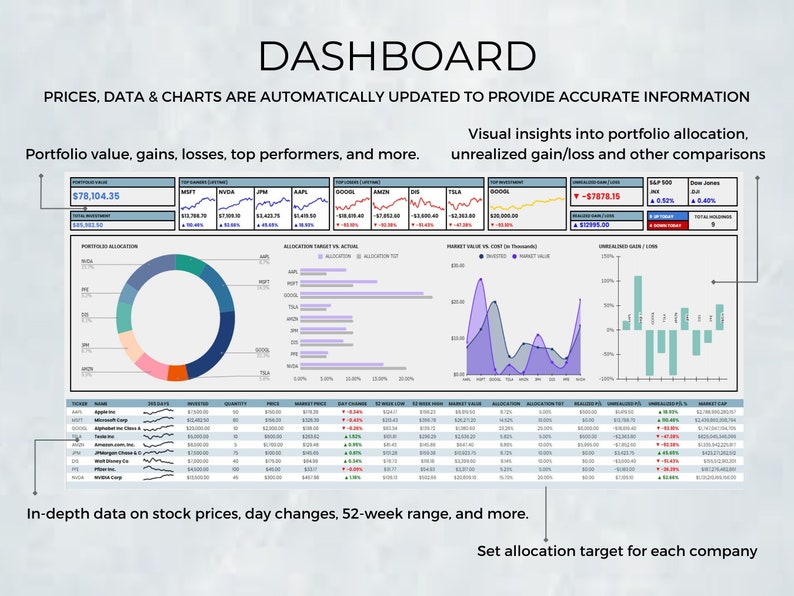
Task: Open the NVDA top gainer sparkline card
Action: click(x=235, y=209)
